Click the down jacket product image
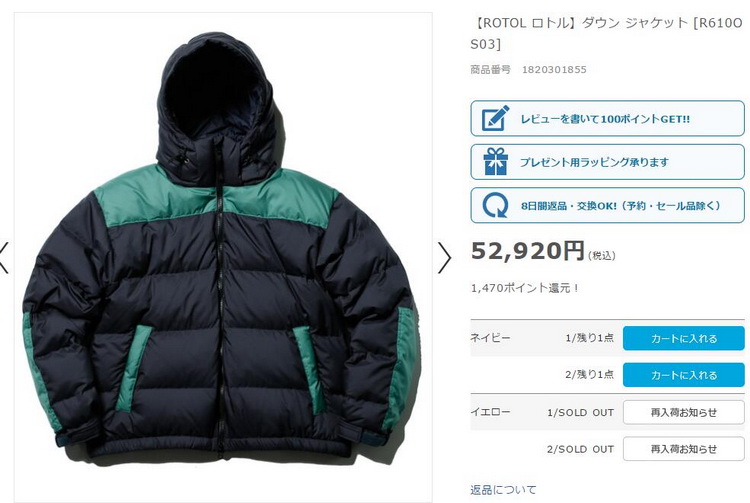Viewport: 750px width, 503px height. tap(223, 257)
